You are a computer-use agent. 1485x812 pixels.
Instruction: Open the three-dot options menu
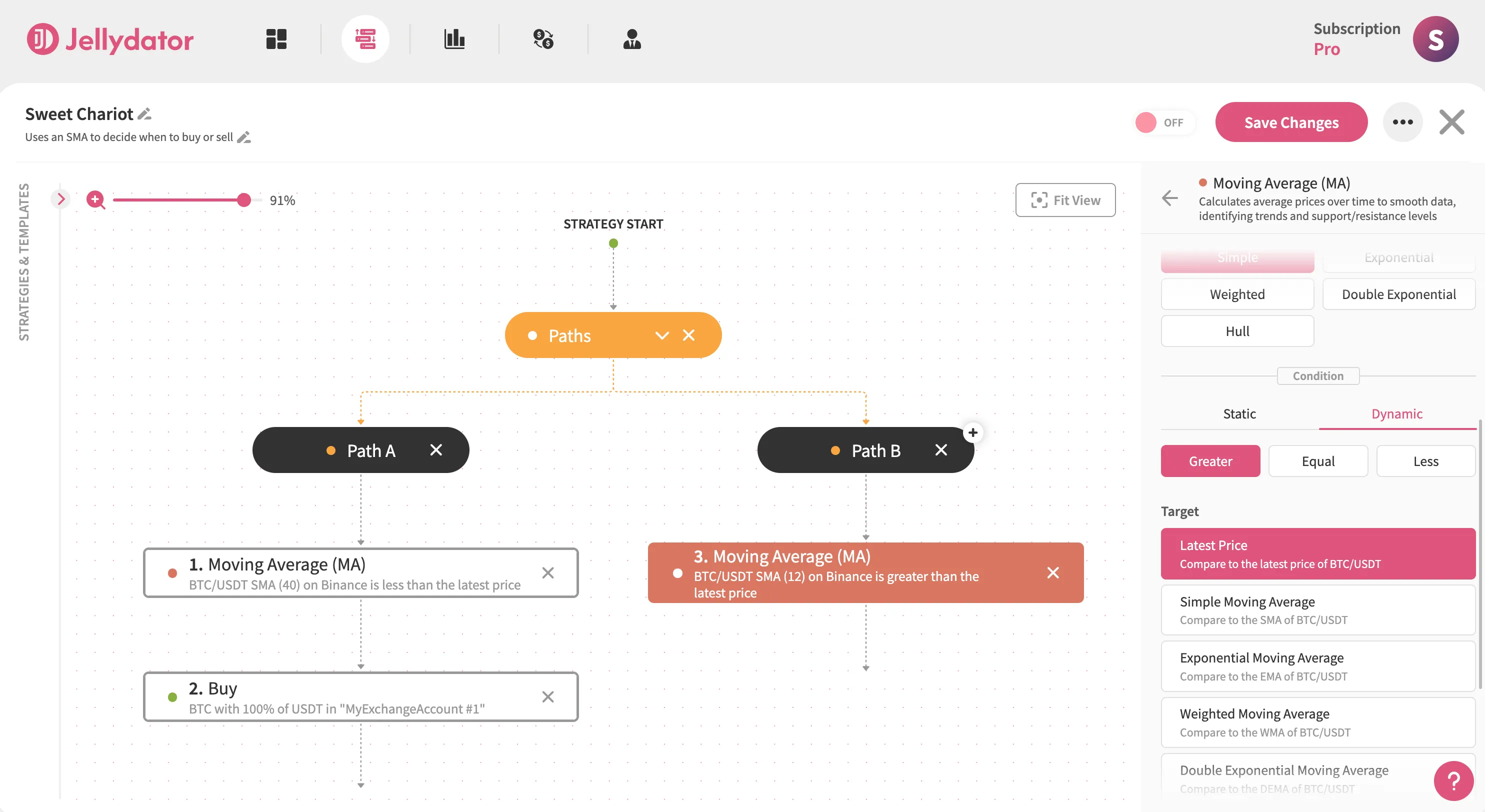pos(1403,121)
